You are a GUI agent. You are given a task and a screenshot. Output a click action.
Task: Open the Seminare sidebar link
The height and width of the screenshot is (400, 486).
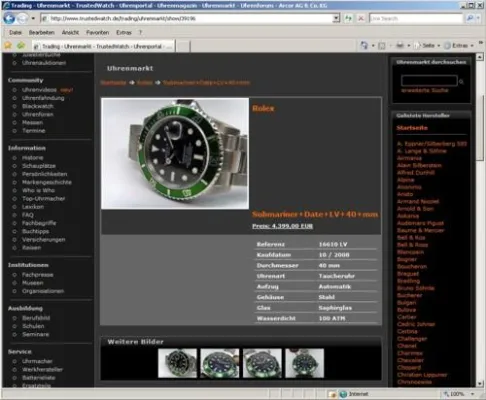coord(35,334)
